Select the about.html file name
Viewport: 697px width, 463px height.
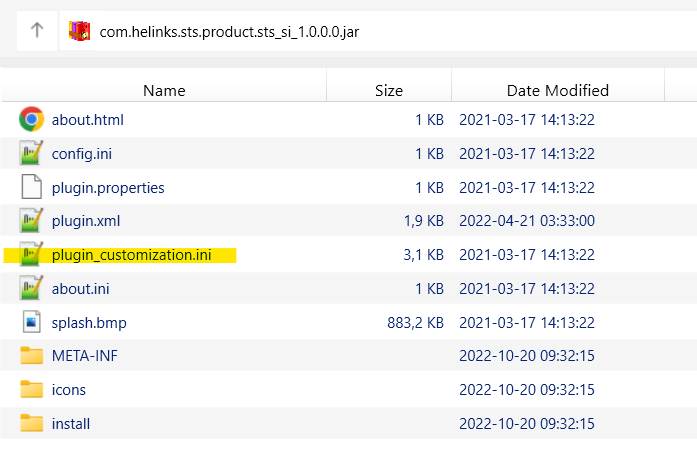(87, 120)
